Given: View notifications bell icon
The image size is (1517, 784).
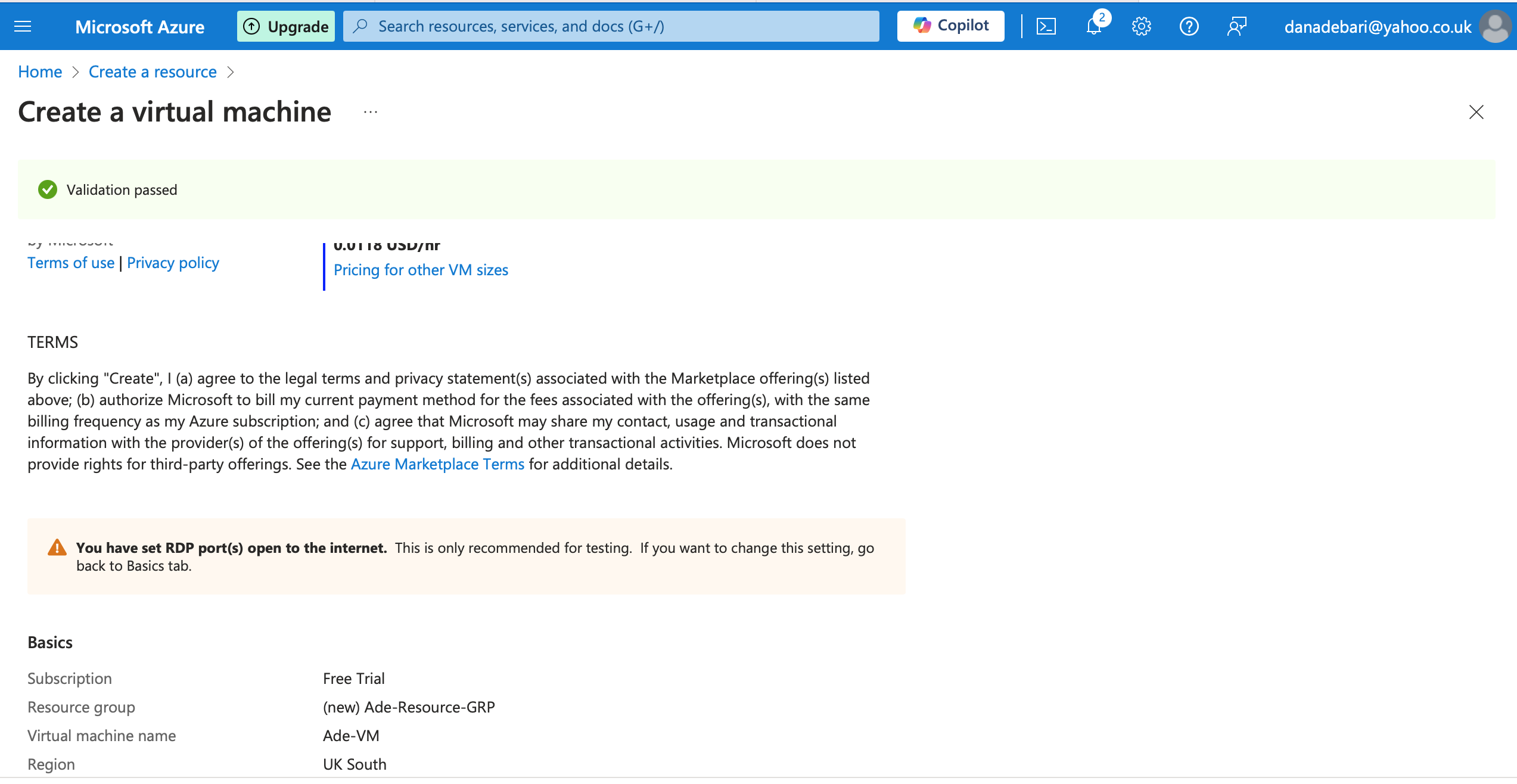Looking at the screenshot, I should [x=1094, y=26].
